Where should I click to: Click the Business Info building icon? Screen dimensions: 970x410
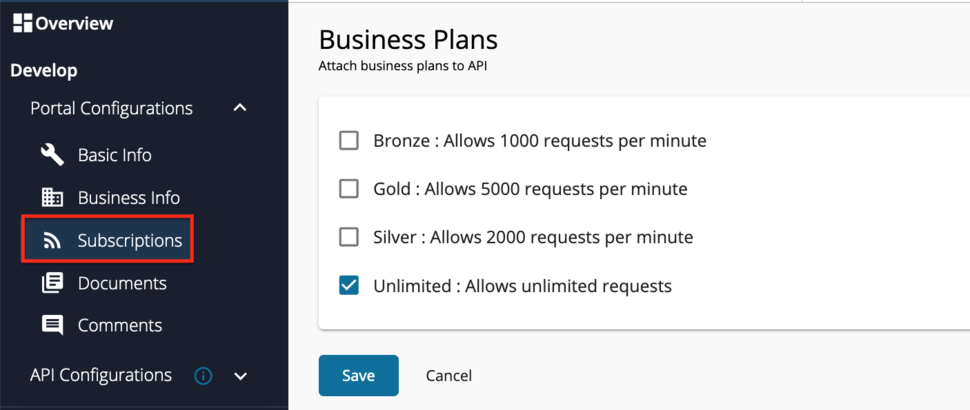click(52, 197)
